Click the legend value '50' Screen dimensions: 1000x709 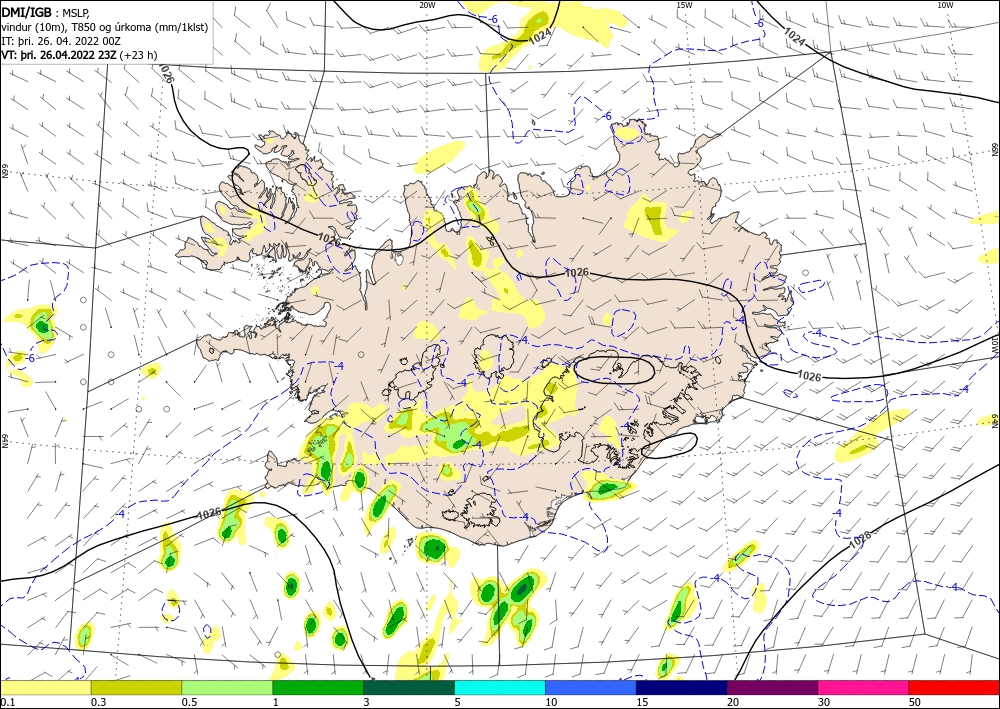915,702
